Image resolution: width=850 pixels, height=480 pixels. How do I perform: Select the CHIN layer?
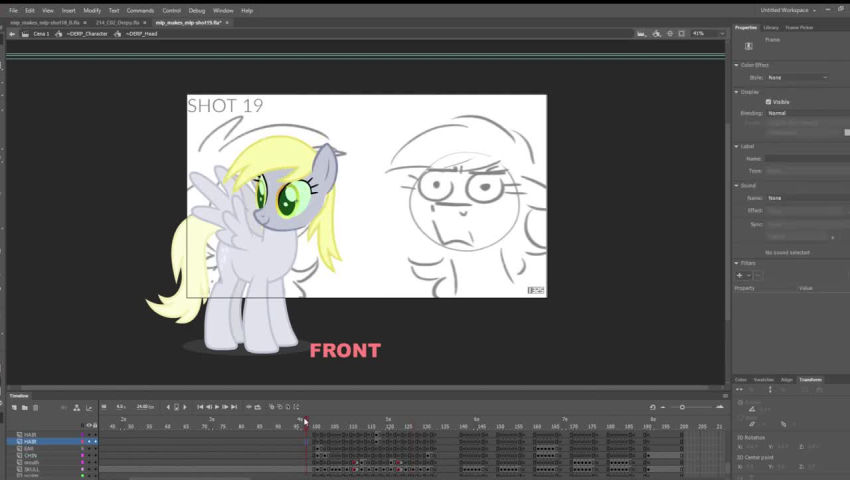(x=30, y=456)
